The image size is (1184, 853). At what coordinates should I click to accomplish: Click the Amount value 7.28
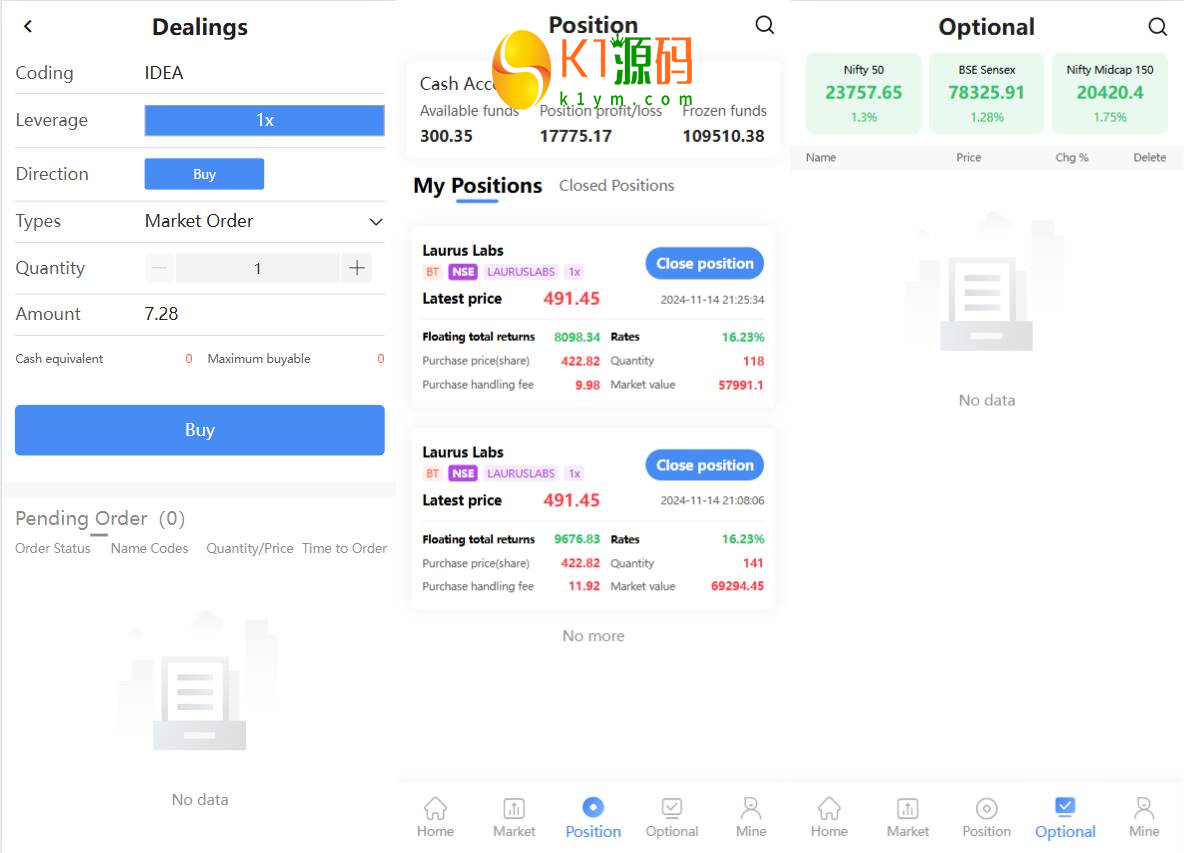161,313
